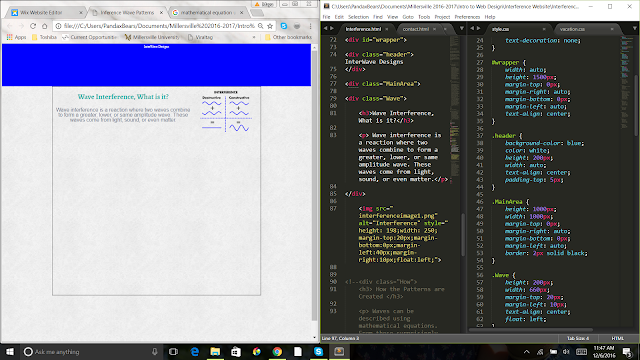Open Task View from the taskbar

point(173,352)
